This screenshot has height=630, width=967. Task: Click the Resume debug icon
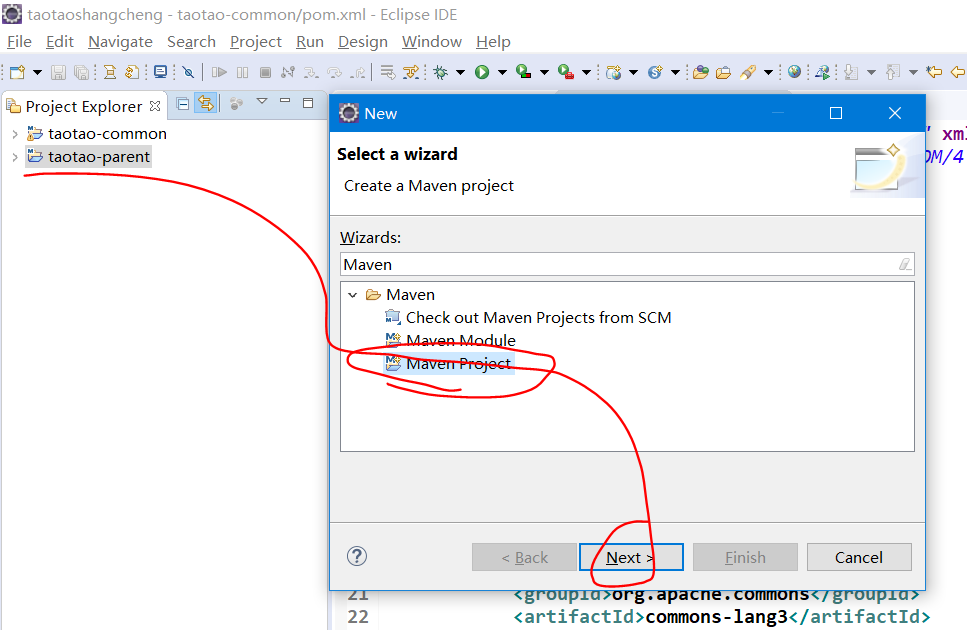coord(219,72)
